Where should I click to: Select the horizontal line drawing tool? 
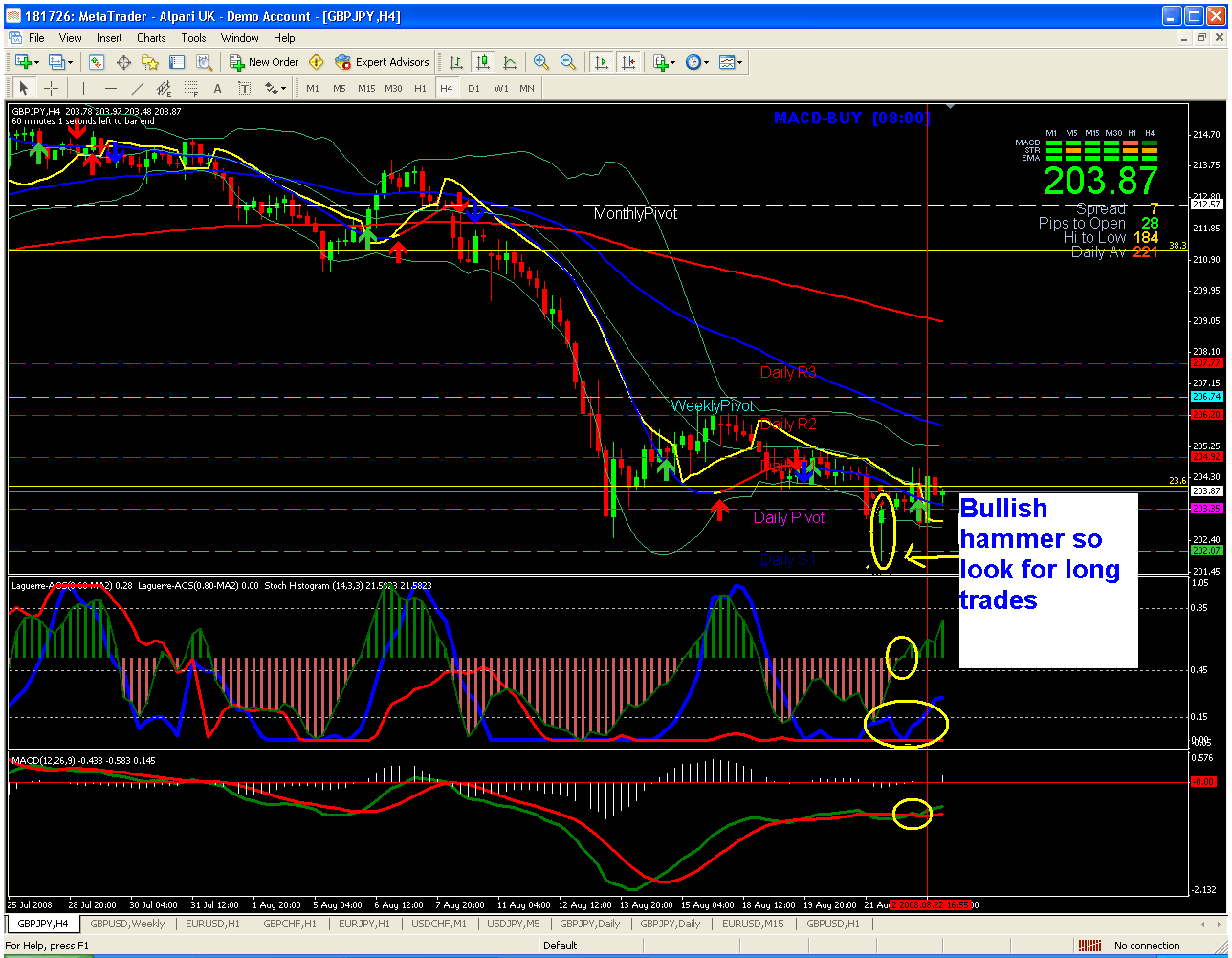pyautogui.click(x=110, y=88)
